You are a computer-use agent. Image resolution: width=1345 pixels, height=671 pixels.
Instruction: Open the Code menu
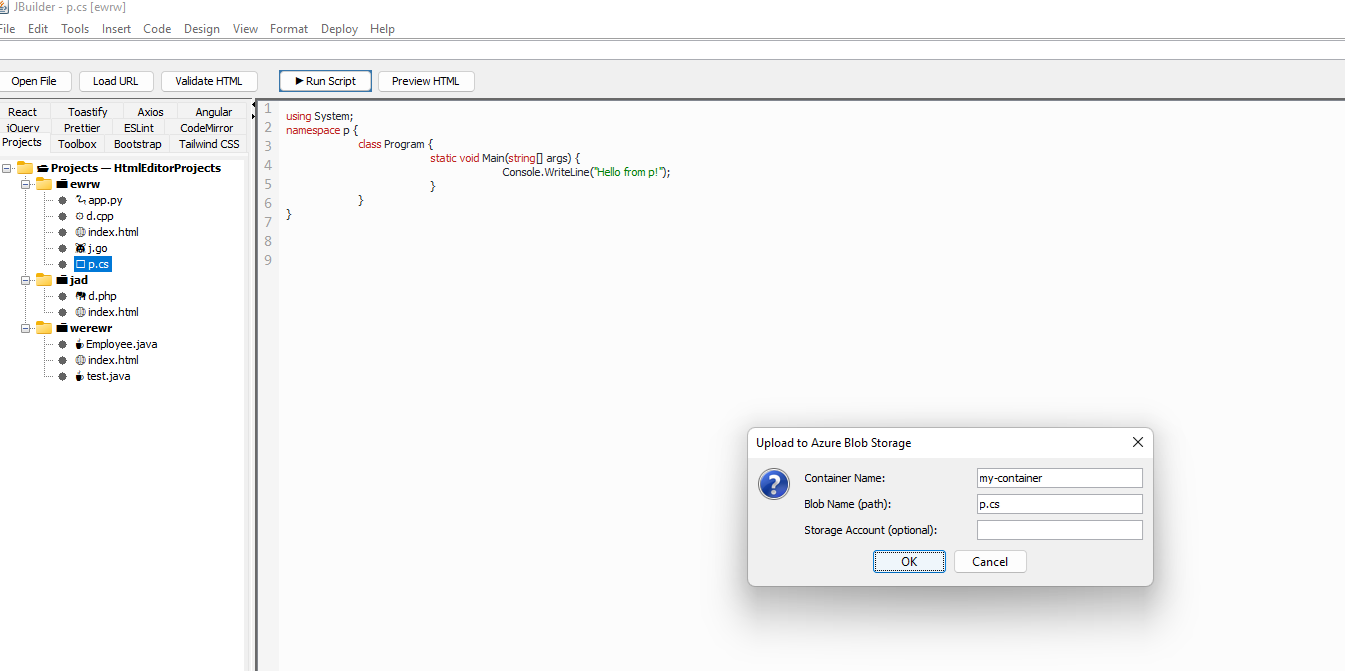pyautogui.click(x=157, y=29)
